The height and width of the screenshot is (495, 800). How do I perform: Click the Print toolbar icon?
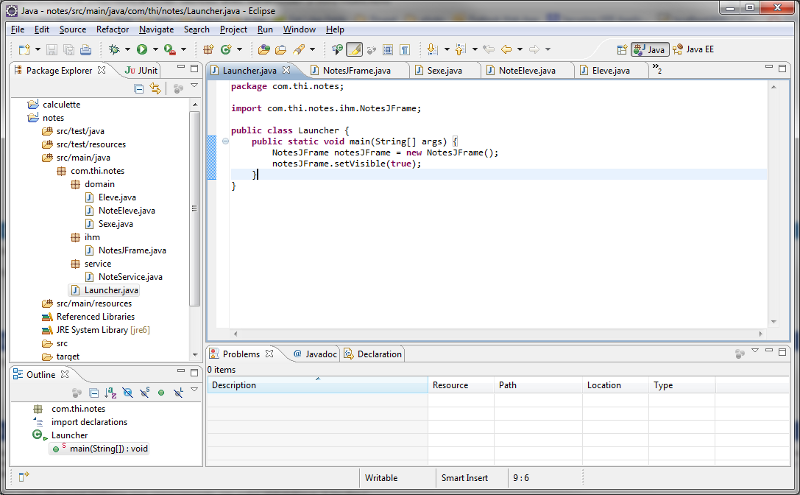86,49
